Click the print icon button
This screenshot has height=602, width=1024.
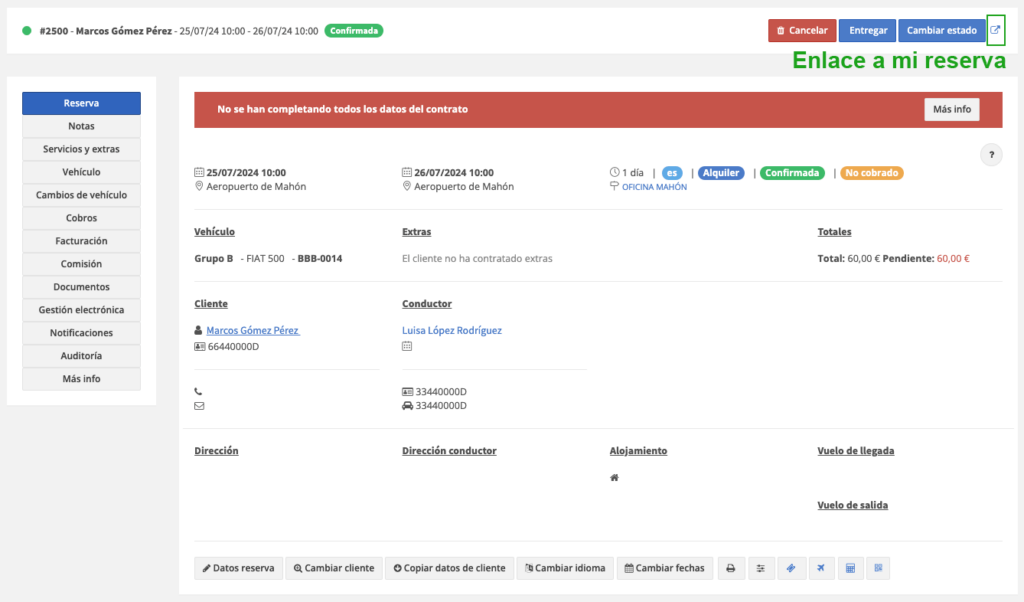click(x=731, y=568)
